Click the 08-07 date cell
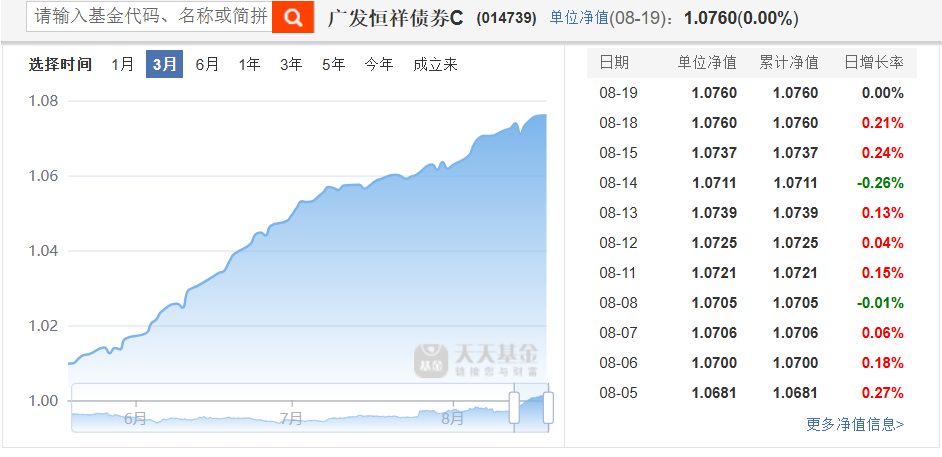The height and width of the screenshot is (457, 942). click(618, 333)
